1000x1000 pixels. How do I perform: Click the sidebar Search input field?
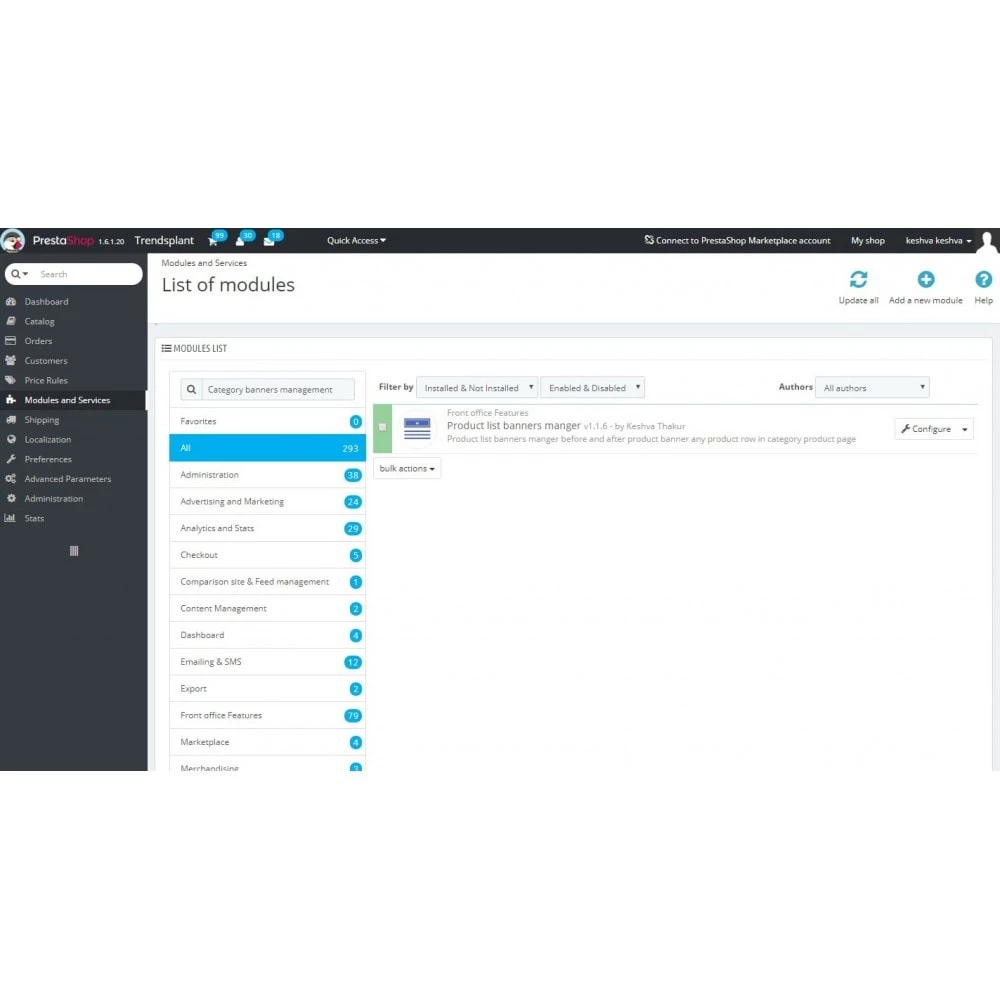click(x=88, y=274)
